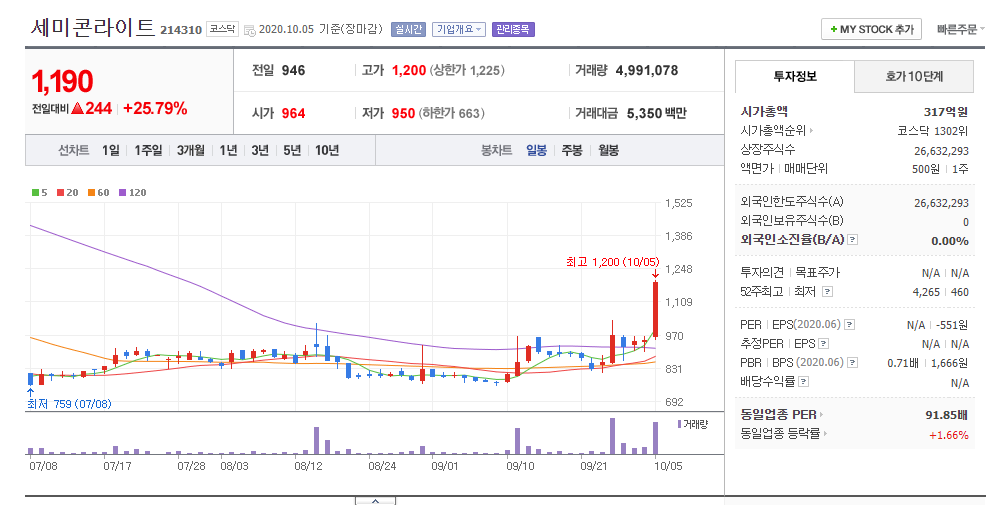Select the 1주일 line chart period
This screenshot has width=1000, height=505.
(148, 150)
